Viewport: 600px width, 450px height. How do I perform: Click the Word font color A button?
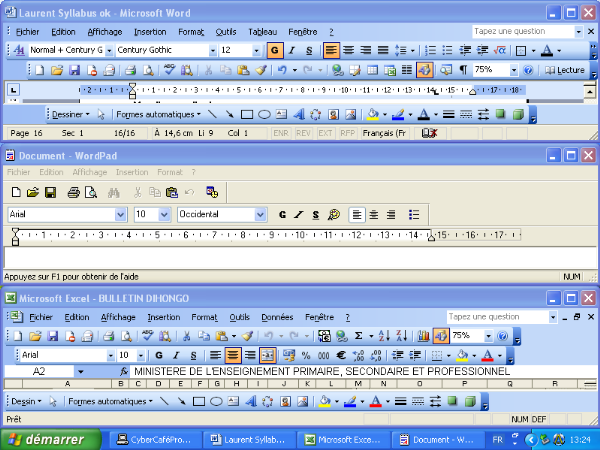tap(547, 50)
